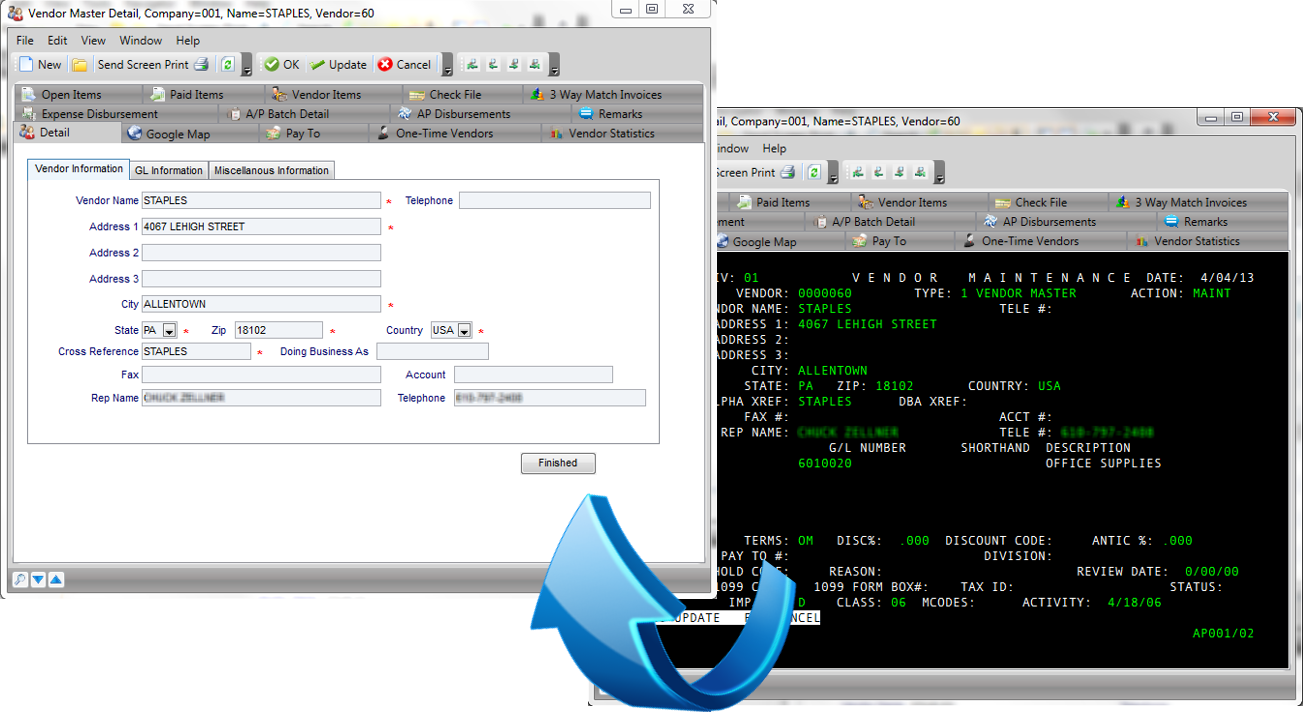Screen dimensions: 1303x712
Task: Click G/L number 6010020 in terminal window
Action: 825,464
